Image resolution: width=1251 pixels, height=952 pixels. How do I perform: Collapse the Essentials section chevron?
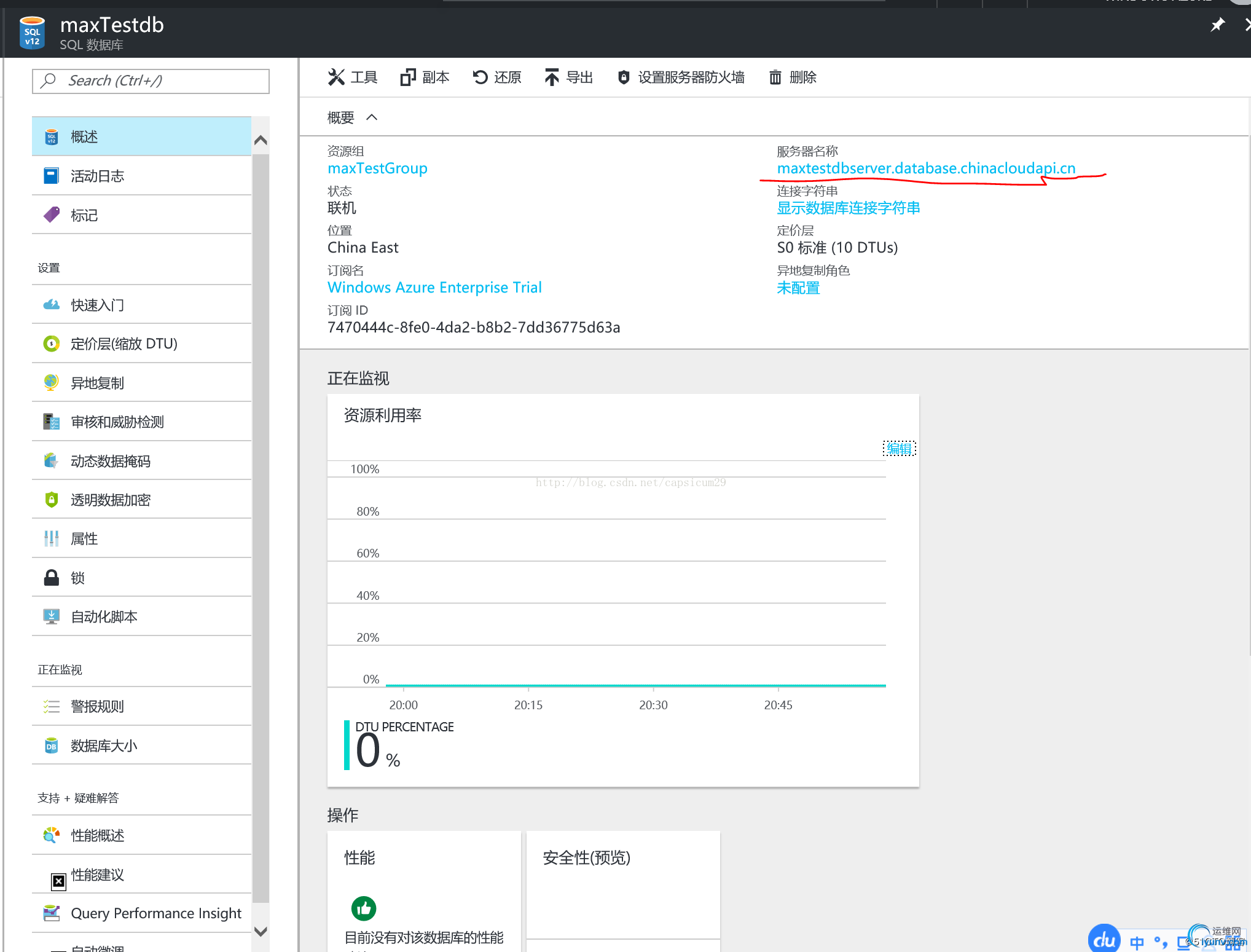tap(372, 117)
